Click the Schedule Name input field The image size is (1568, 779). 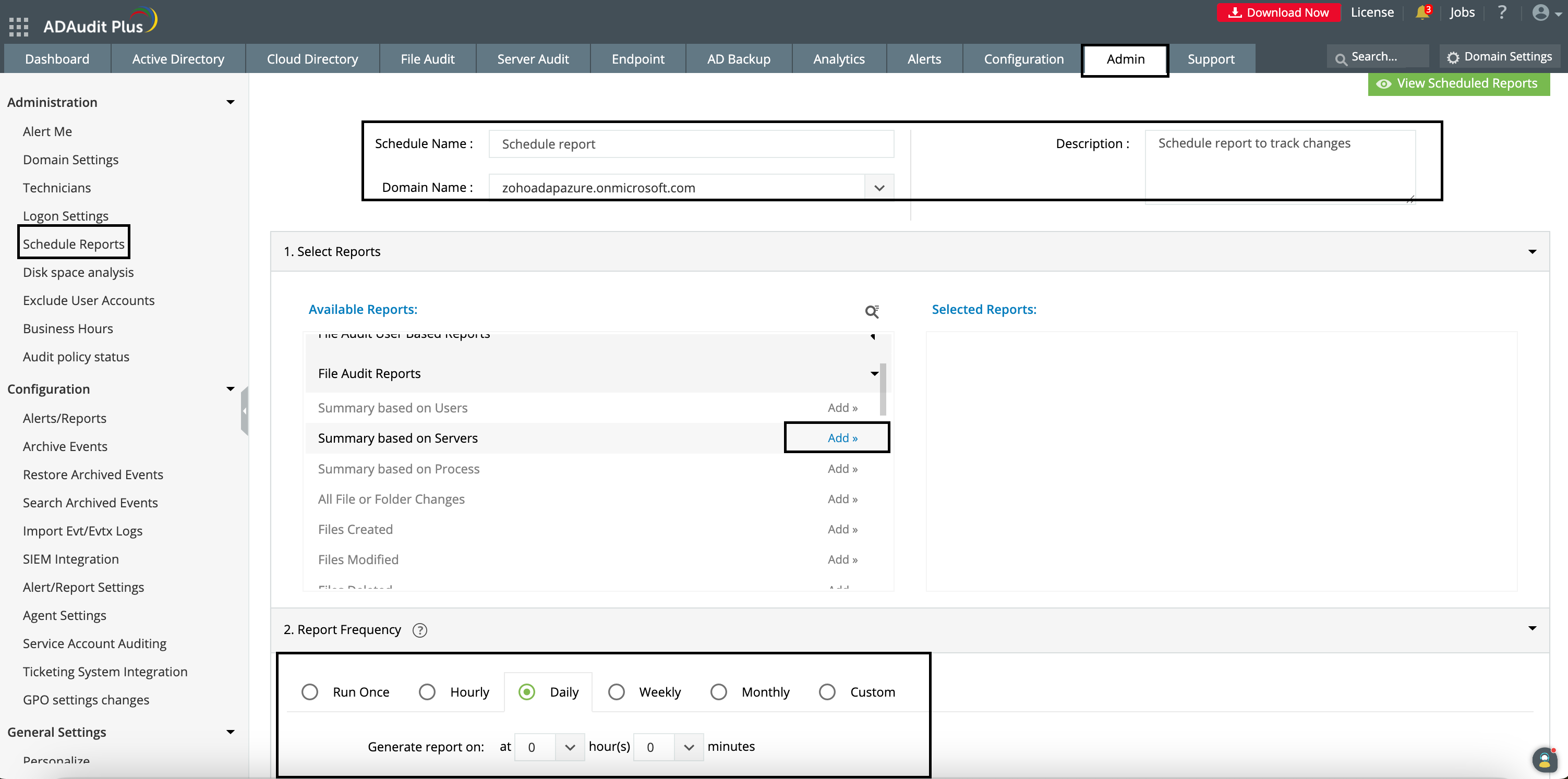pos(691,144)
